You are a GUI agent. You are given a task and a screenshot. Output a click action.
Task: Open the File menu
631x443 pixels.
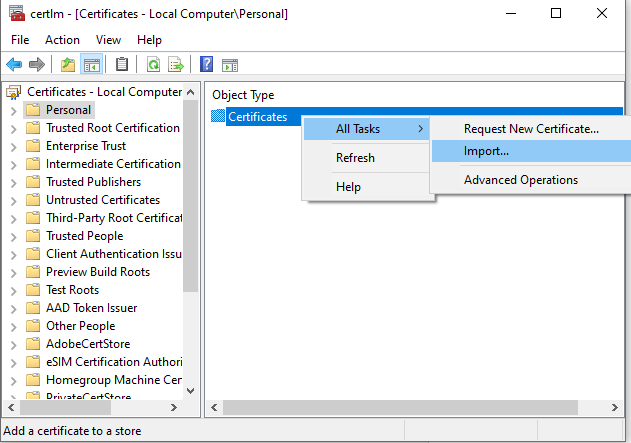pyautogui.click(x=20, y=40)
